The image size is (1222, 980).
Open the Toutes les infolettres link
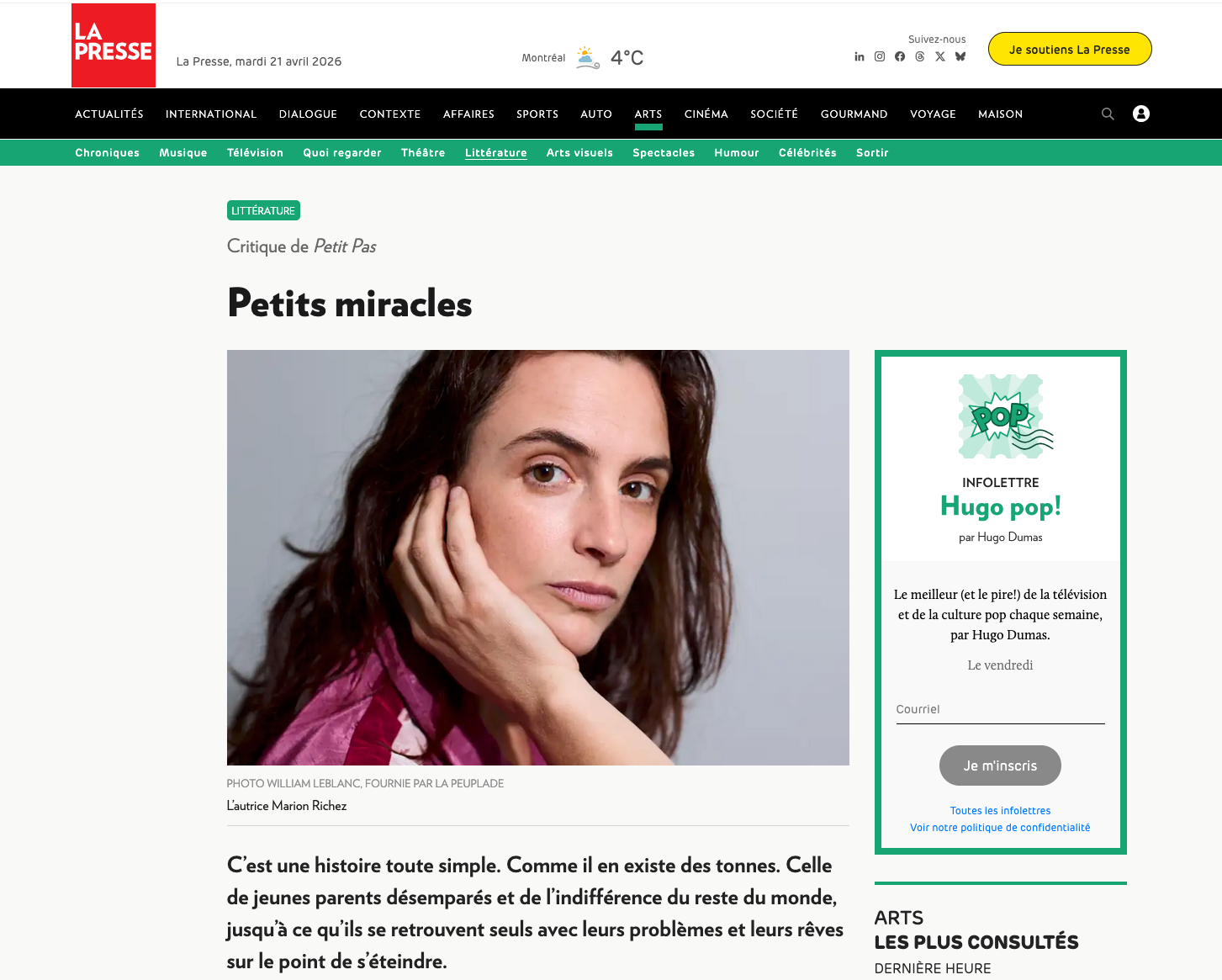1000,811
